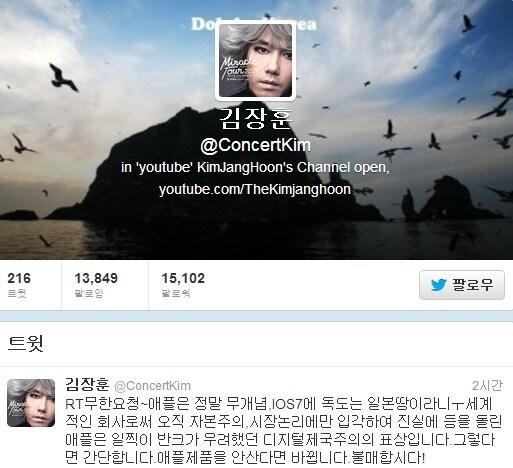This screenshot has width=513, height=468.
Task: View the 15,102 팔로워 list
Action: click(x=183, y=285)
